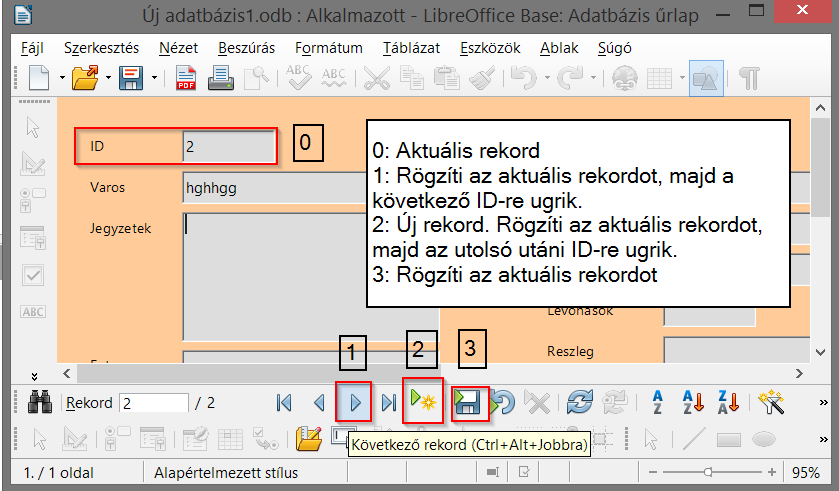The image size is (839, 491).
Task: Click the AutoFilter wand icon
Action: pyautogui.click(x=769, y=402)
